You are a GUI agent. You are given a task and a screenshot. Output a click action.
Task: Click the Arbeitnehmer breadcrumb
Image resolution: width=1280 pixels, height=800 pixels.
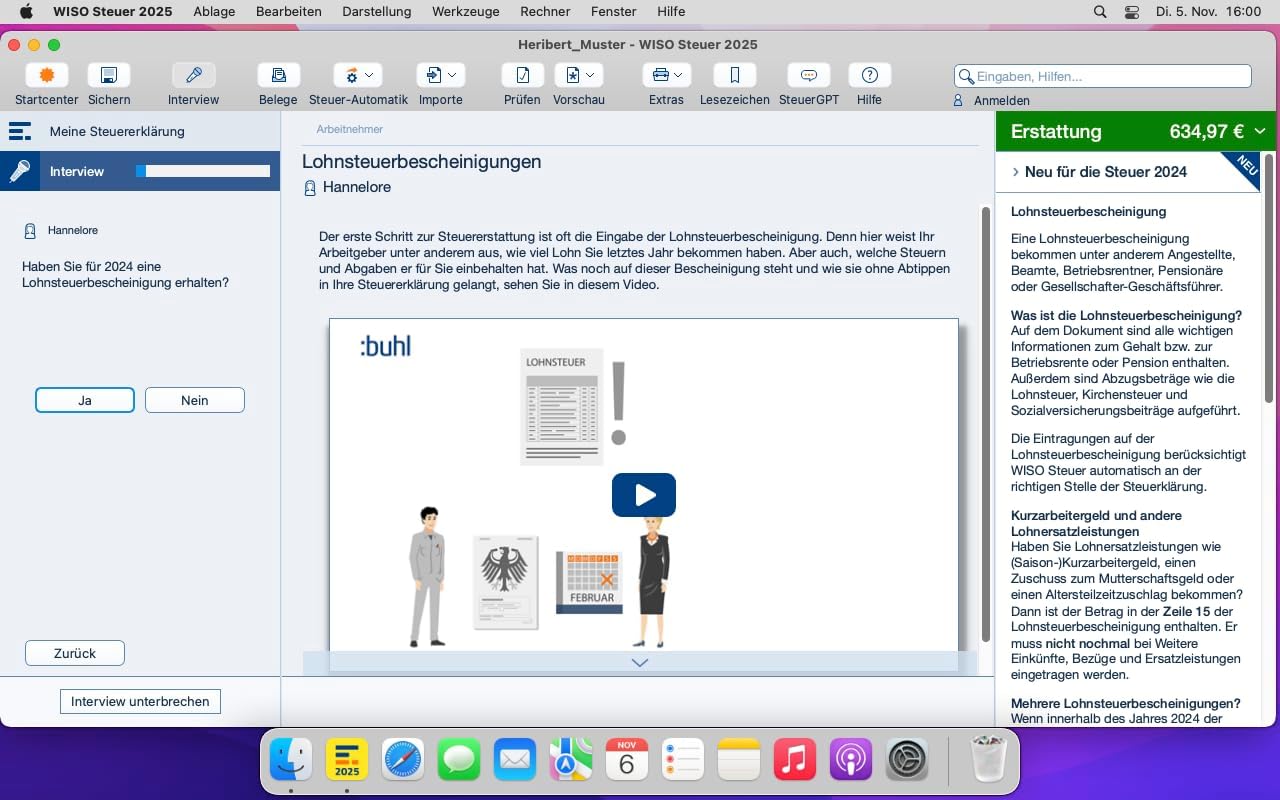click(x=350, y=129)
